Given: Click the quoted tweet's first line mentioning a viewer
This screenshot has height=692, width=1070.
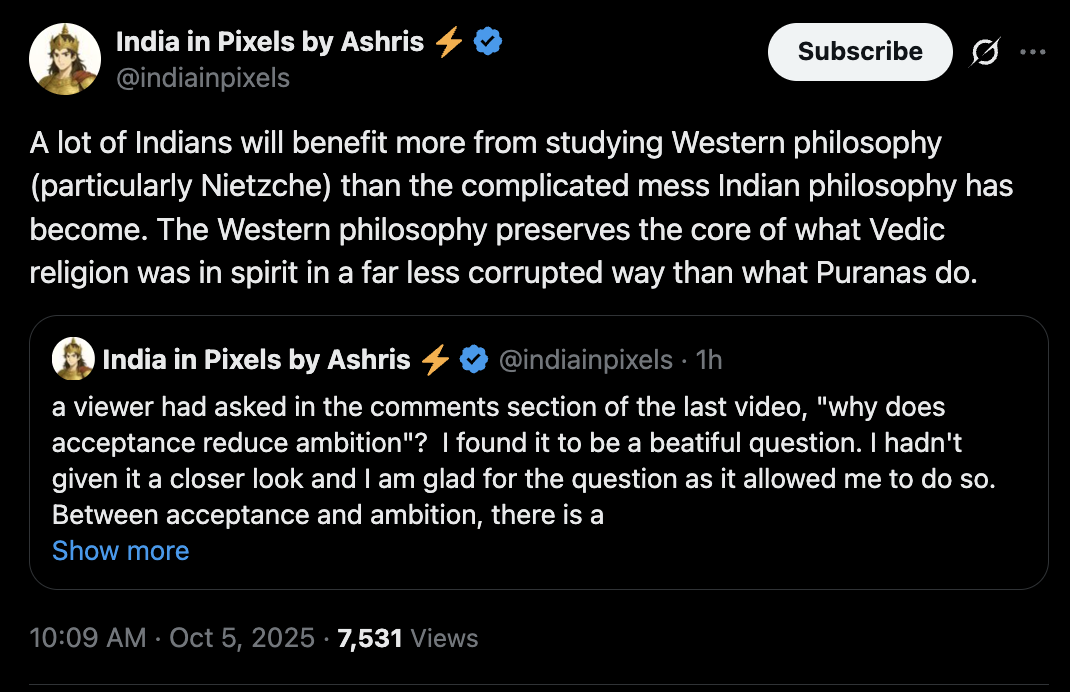Looking at the screenshot, I should (x=498, y=408).
